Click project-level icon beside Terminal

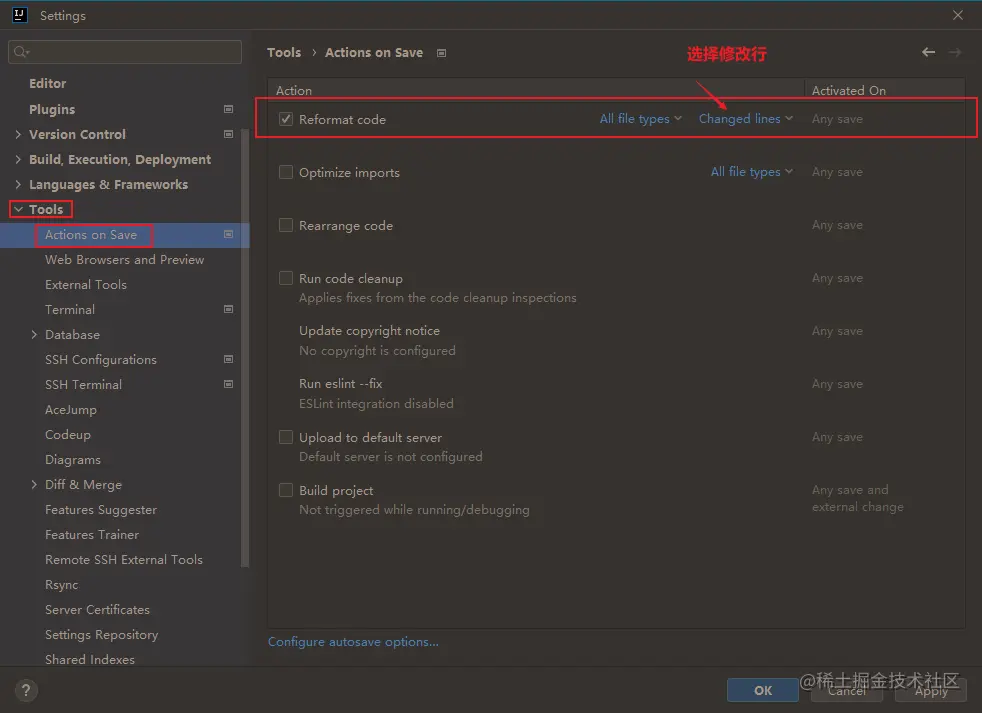229,309
